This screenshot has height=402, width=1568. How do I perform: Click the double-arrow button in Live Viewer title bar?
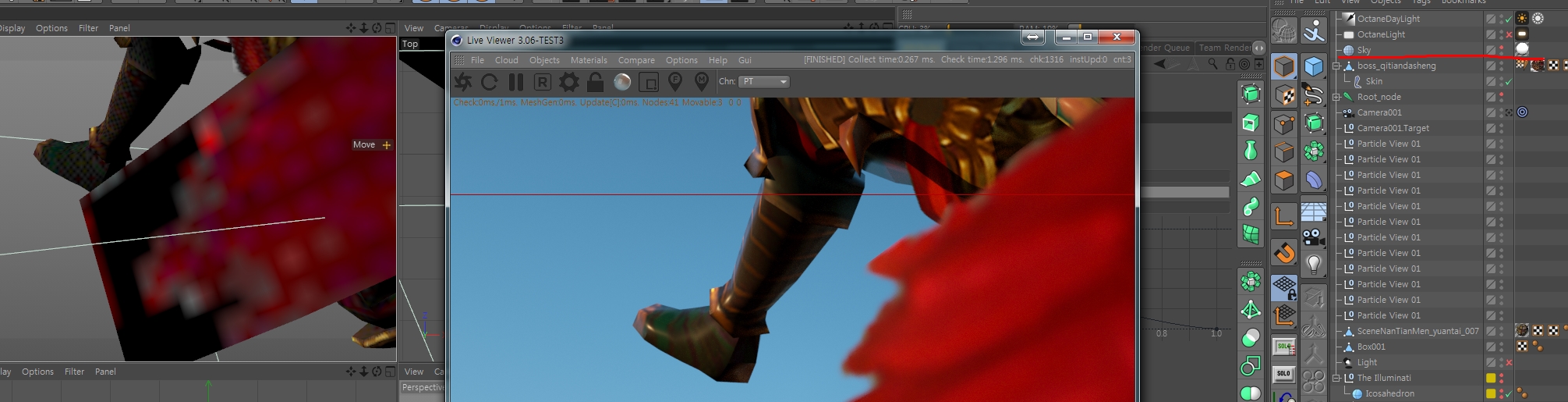click(1032, 37)
